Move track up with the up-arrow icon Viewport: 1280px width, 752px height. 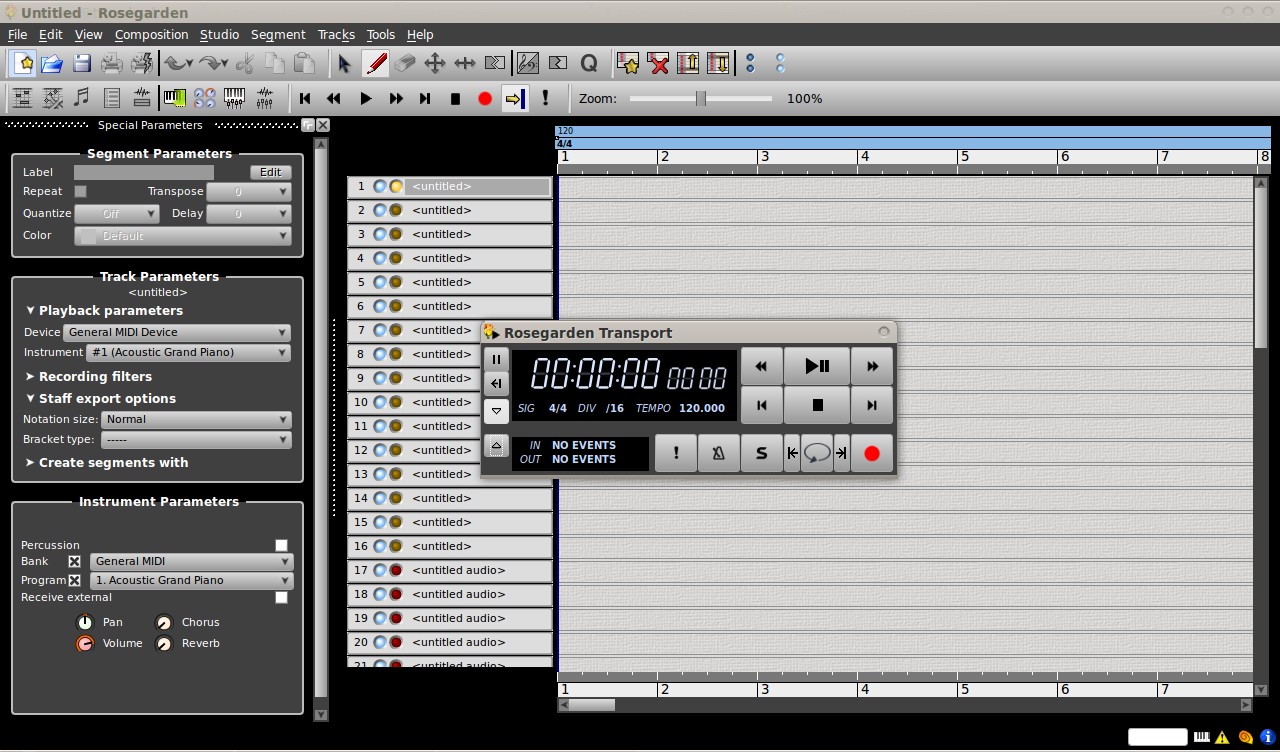688,64
